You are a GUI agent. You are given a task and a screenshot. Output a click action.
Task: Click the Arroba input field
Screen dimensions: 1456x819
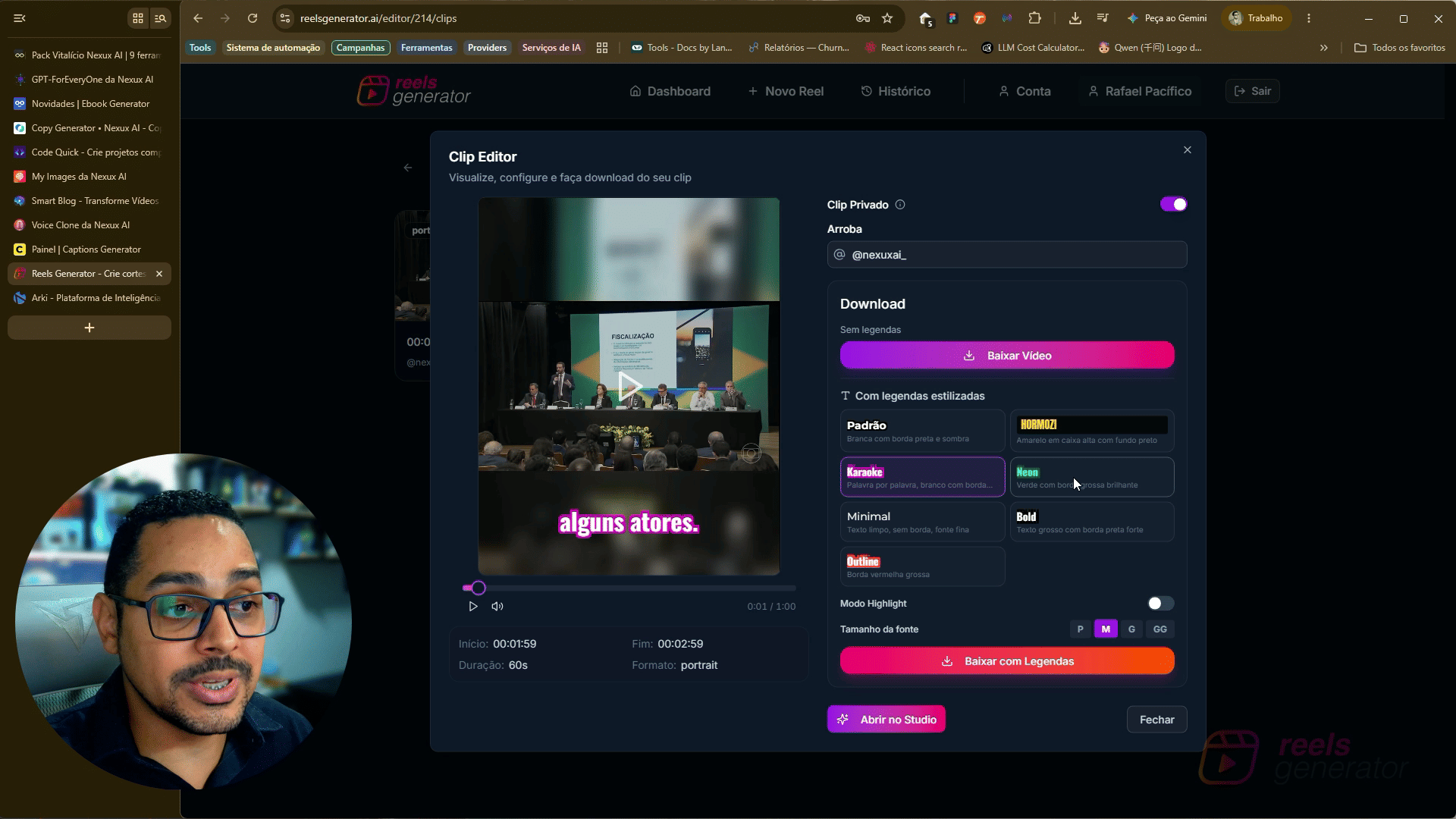[x=1007, y=255]
